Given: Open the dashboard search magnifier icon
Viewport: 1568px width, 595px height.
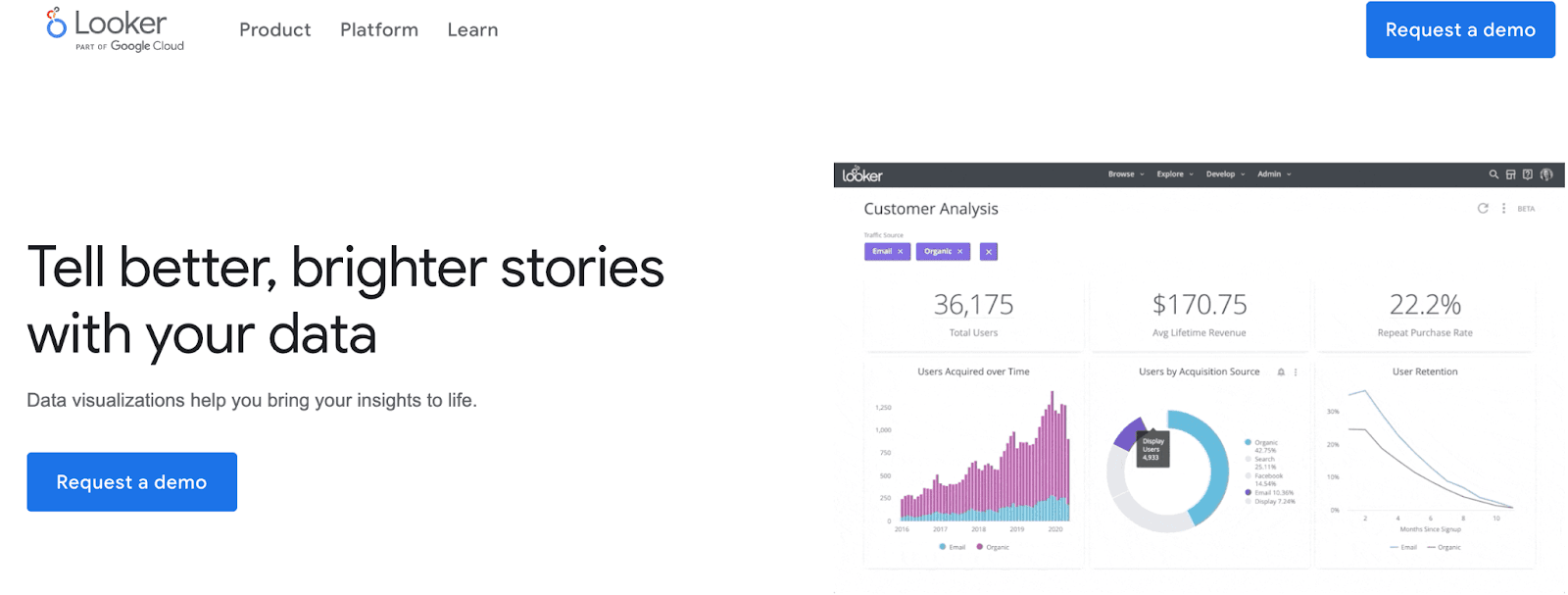Looking at the screenshot, I should pyautogui.click(x=1494, y=174).
